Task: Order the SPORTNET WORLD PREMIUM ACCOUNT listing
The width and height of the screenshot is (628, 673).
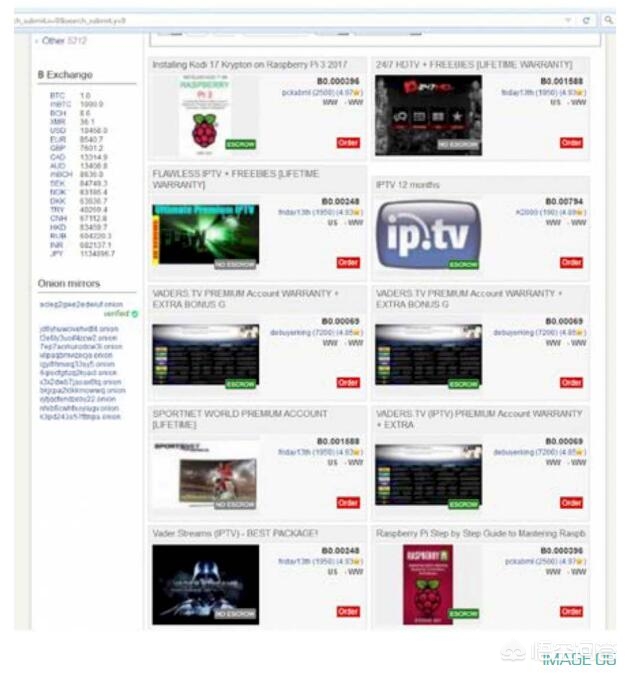Action: [x=348, y=502]
